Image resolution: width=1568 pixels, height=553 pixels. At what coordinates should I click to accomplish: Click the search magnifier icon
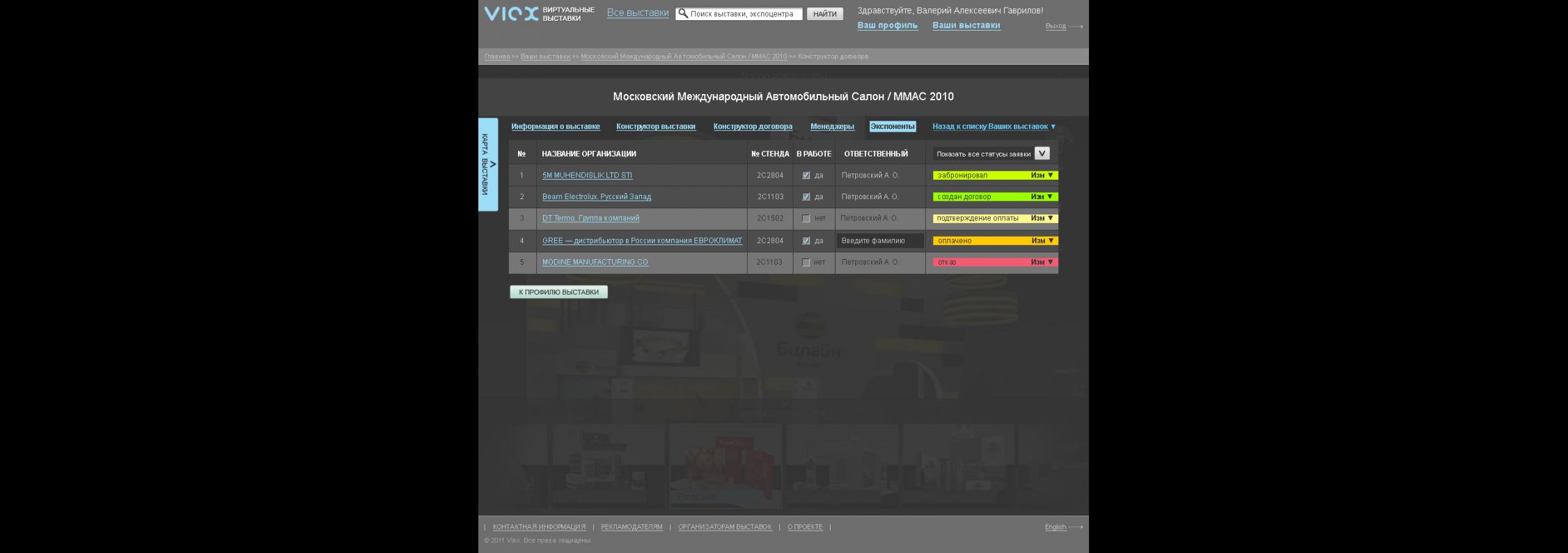coord(683,13)
